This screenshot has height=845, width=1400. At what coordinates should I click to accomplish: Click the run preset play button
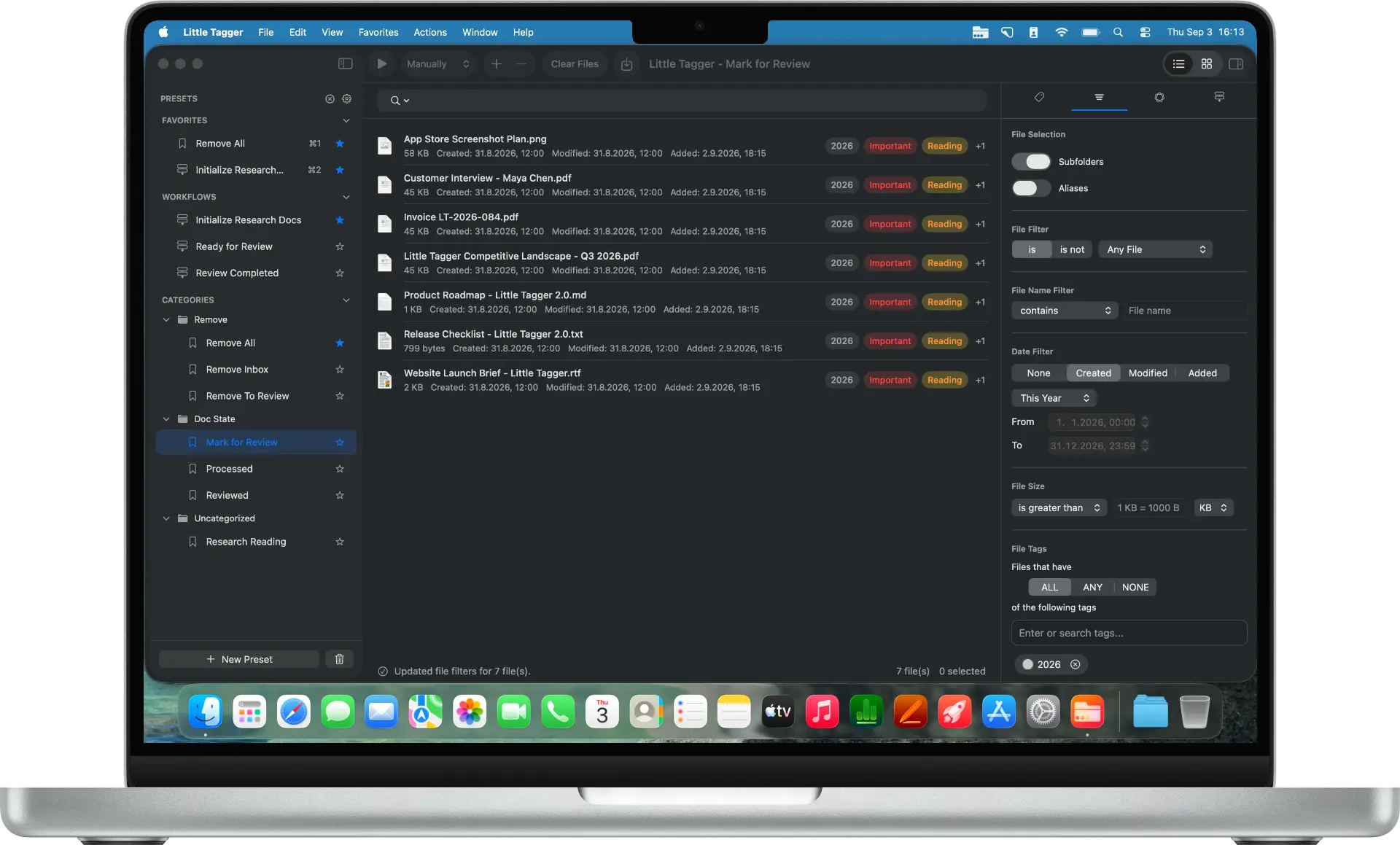coord(381,64)
